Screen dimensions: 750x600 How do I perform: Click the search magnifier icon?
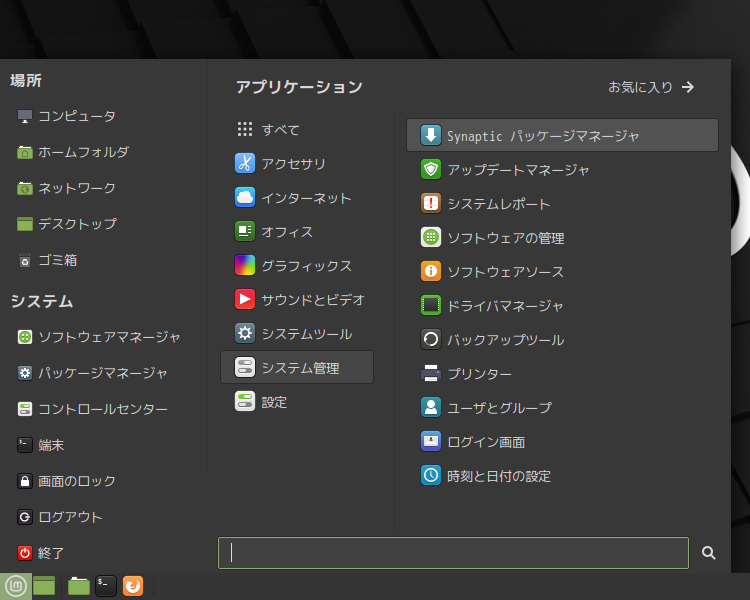[708, 553]
